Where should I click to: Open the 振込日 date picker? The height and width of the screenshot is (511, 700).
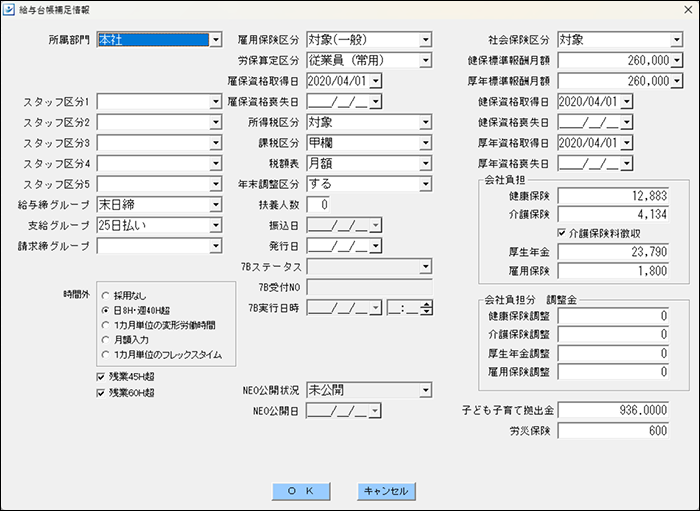point(375,225)
